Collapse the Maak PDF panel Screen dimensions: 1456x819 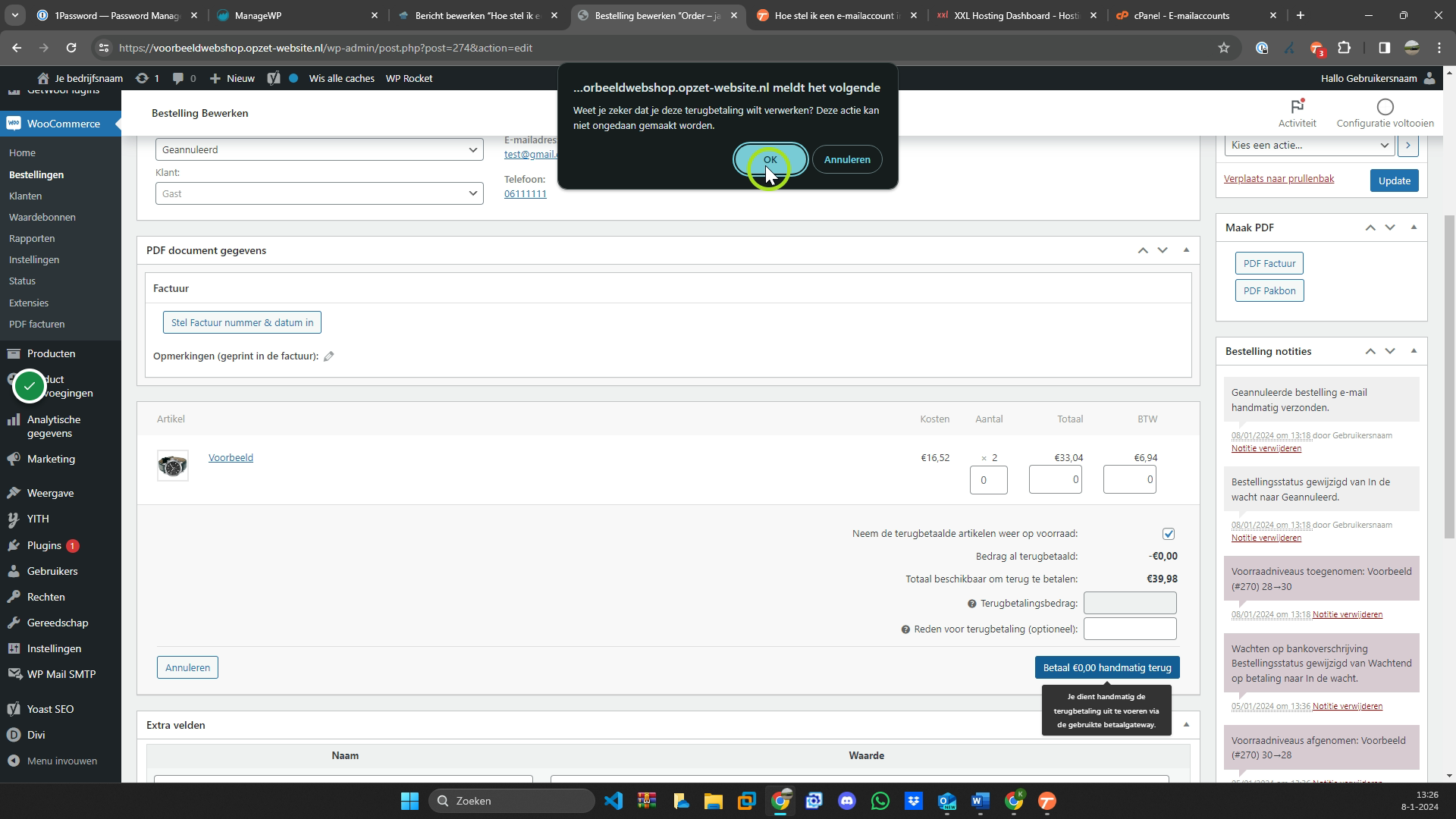tap(1414, 227)
